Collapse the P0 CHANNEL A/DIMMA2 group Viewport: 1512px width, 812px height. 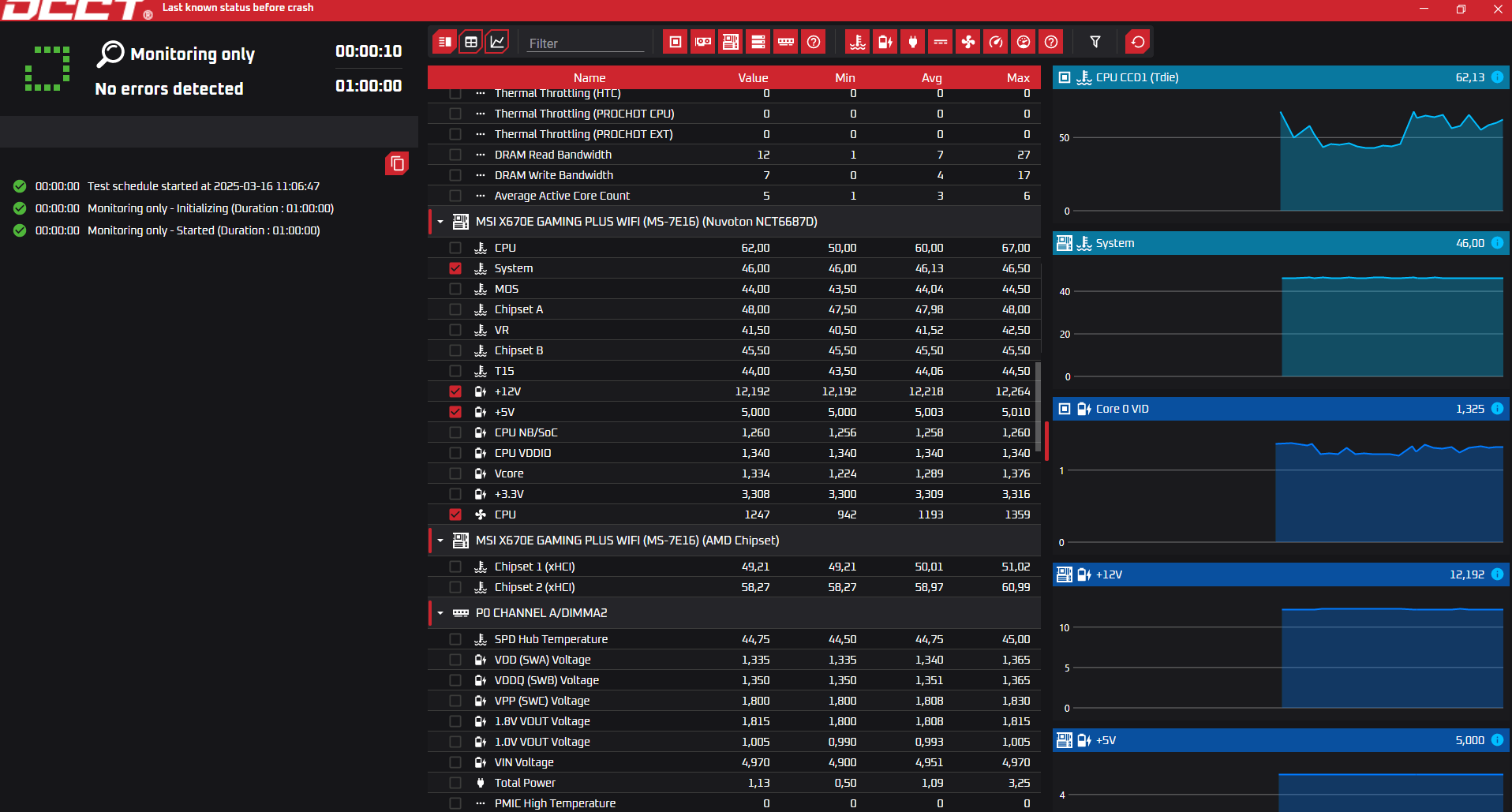pyautogui.click(x=440, y=613)
